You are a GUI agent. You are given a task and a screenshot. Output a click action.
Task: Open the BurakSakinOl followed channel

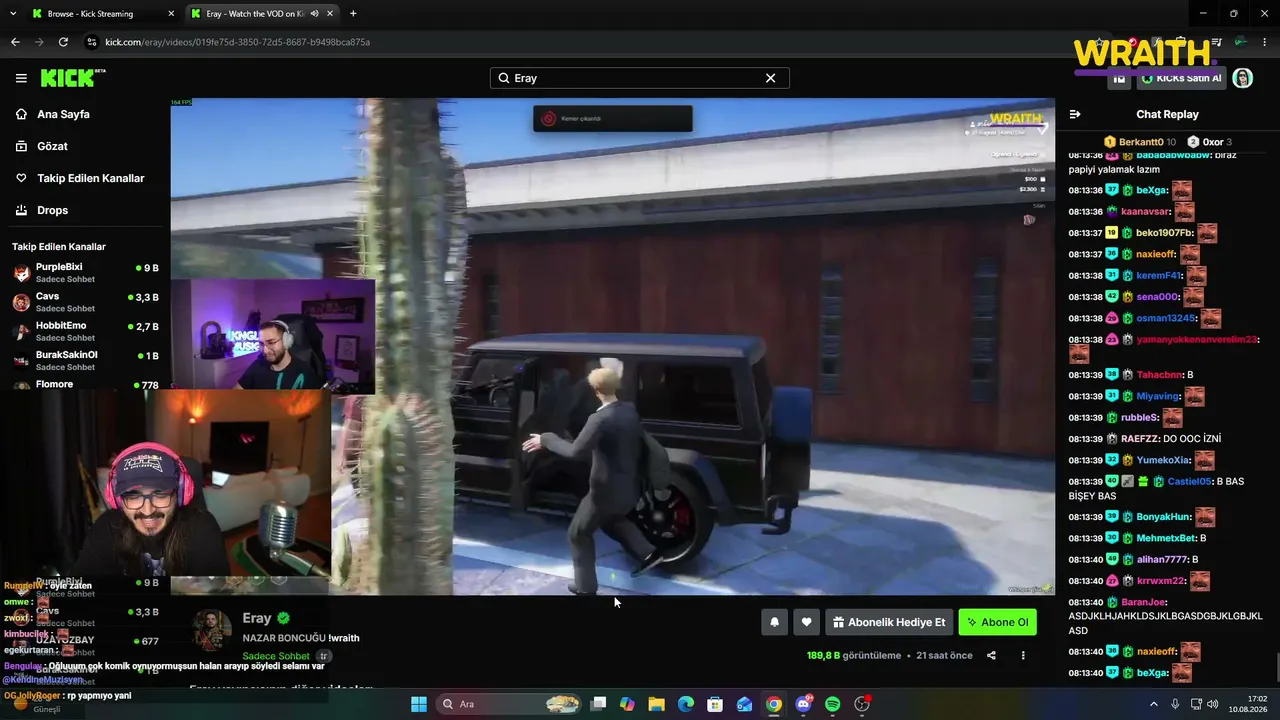coord(85,360)
